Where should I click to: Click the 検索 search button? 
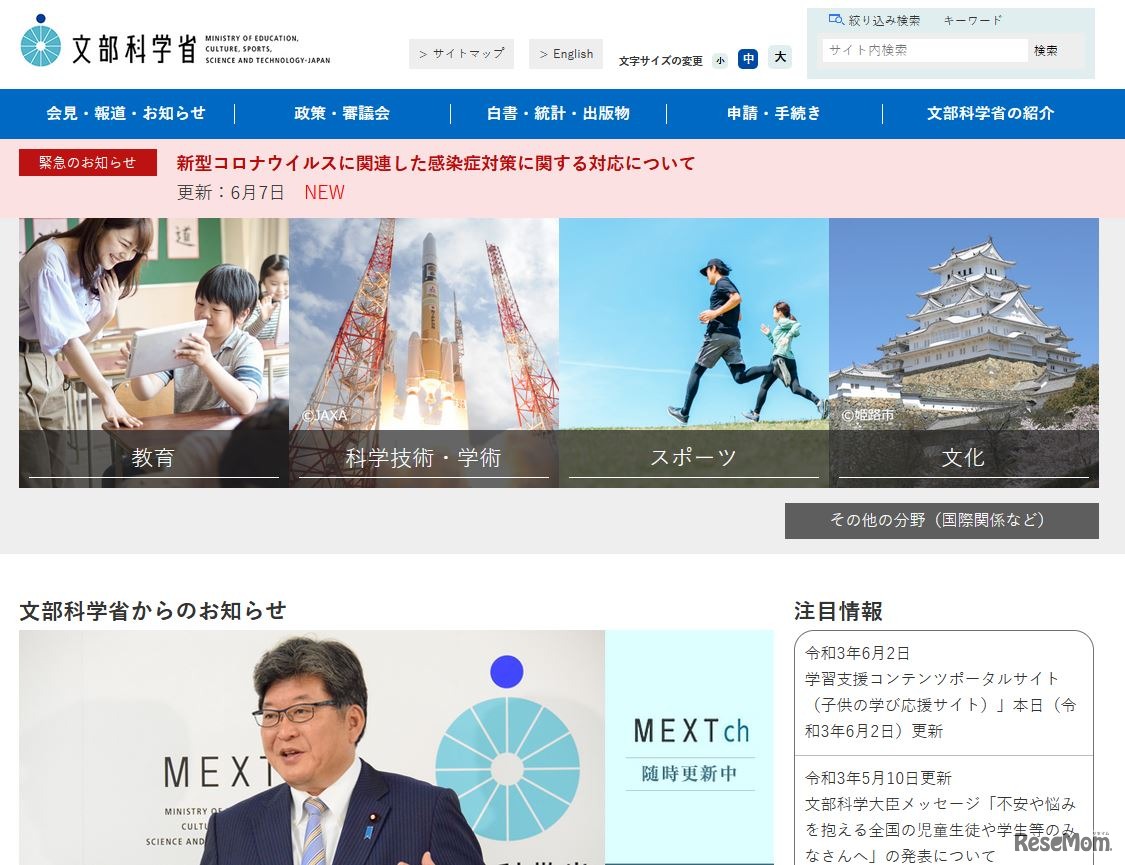pyautogui.click(x=1045, y=49)
